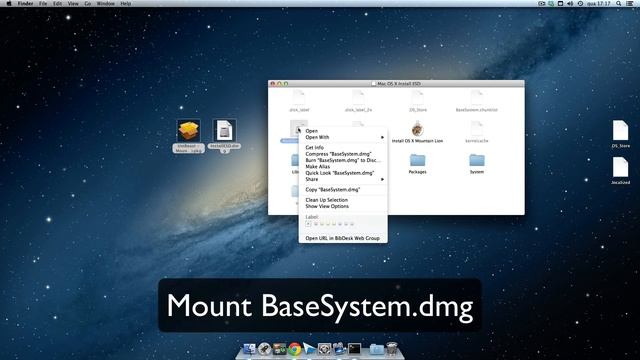This screenshot has width=640, height=360.
Task: Click the Mac OS X Install ESD title
Action: coord(399,83)
